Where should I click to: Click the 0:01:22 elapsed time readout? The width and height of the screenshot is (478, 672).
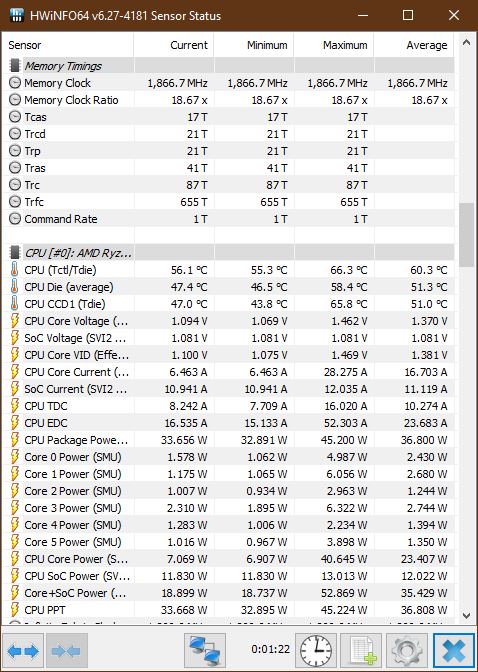[x=271, y=649]
